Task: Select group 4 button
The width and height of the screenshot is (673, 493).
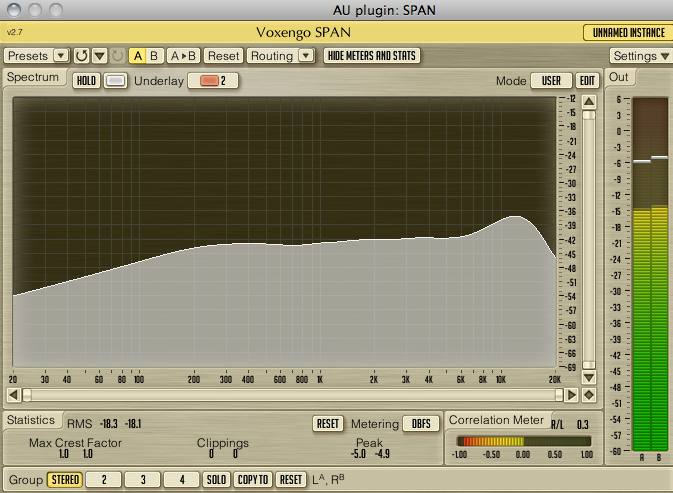Action: pyautogui.click(x=182, y=479)
